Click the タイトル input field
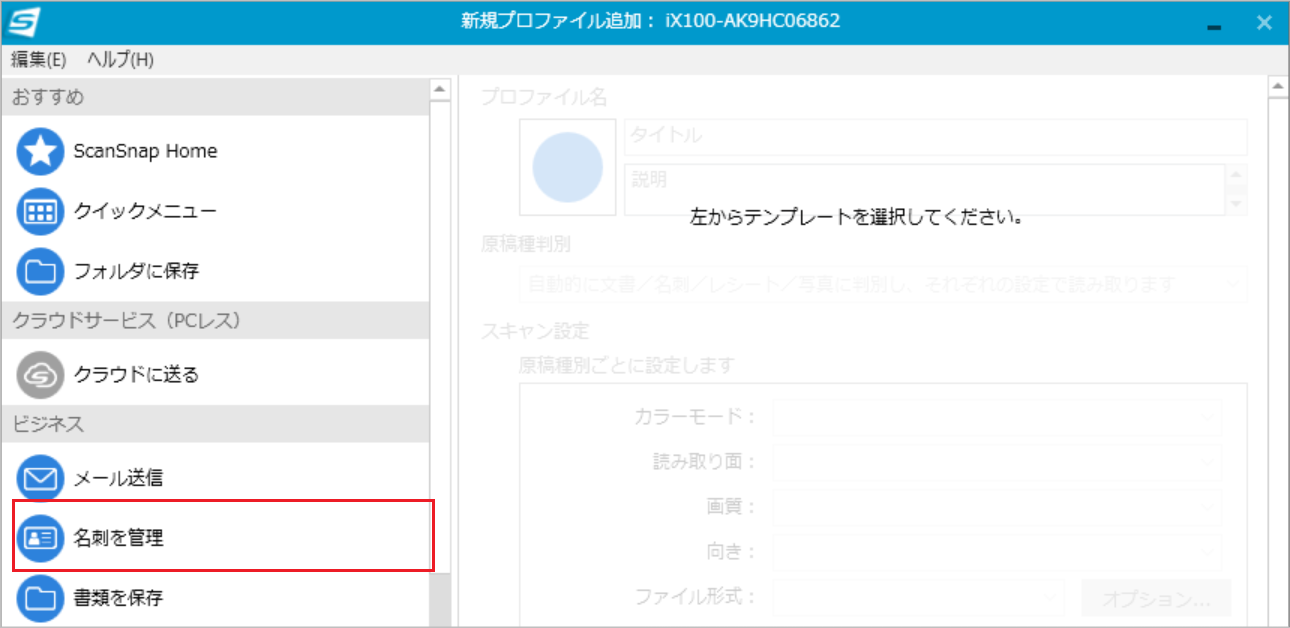This screenshot has height=628, width=1290. click(x=934, y=136)
